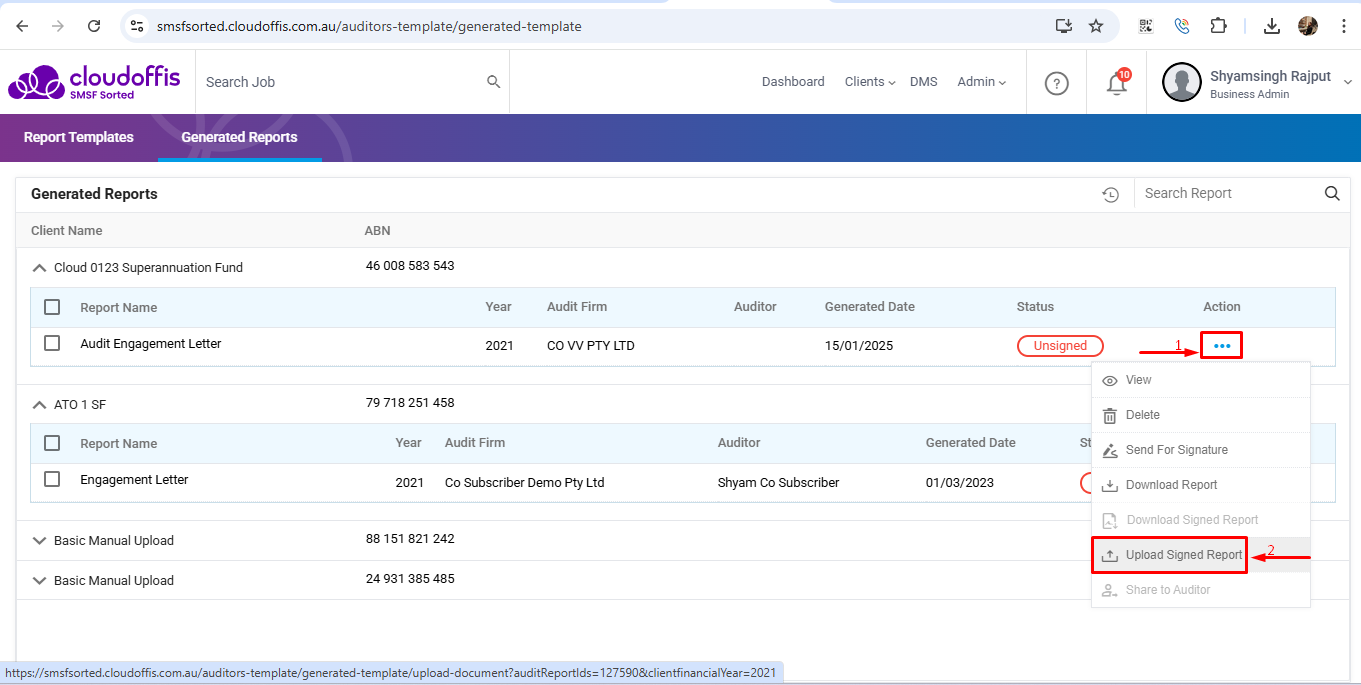Select Download Signed Report option

click(1201, 520)
